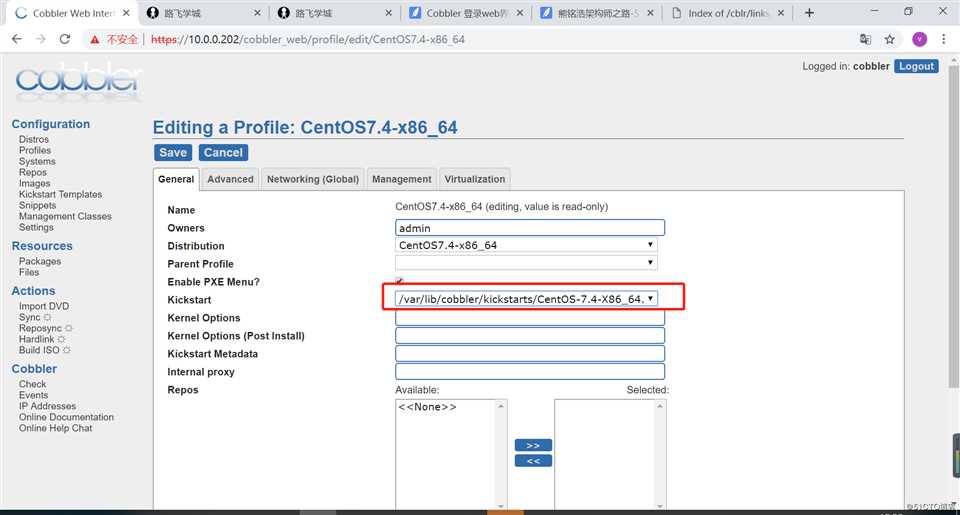Remove repo with << button
The width and height of the screenshot is (960, 515).
tap(533, 460)
